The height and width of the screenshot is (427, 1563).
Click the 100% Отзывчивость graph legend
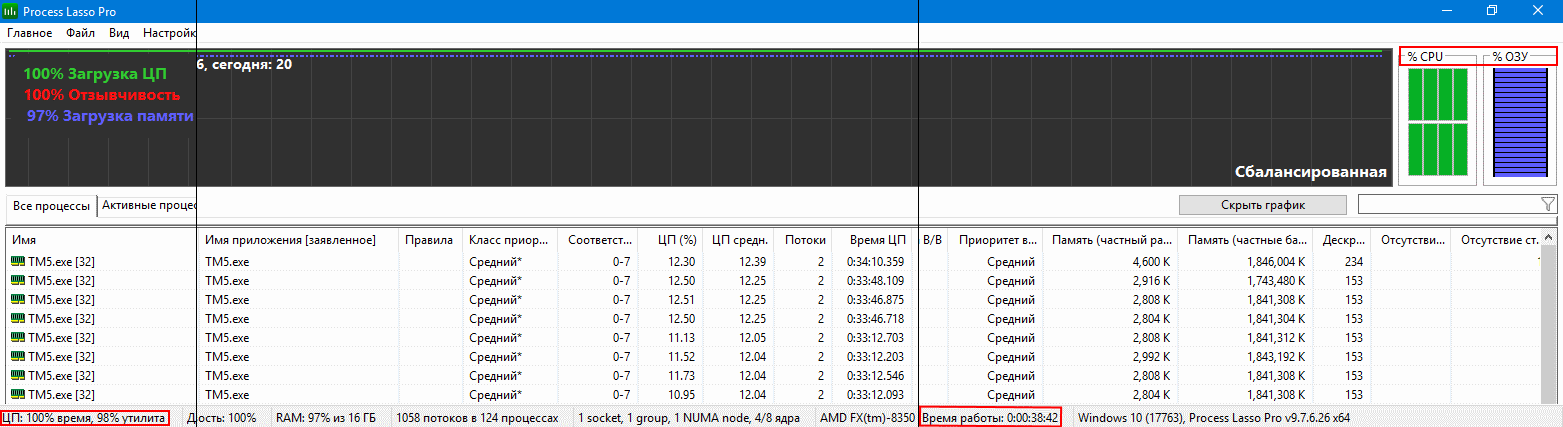(102, 95)
